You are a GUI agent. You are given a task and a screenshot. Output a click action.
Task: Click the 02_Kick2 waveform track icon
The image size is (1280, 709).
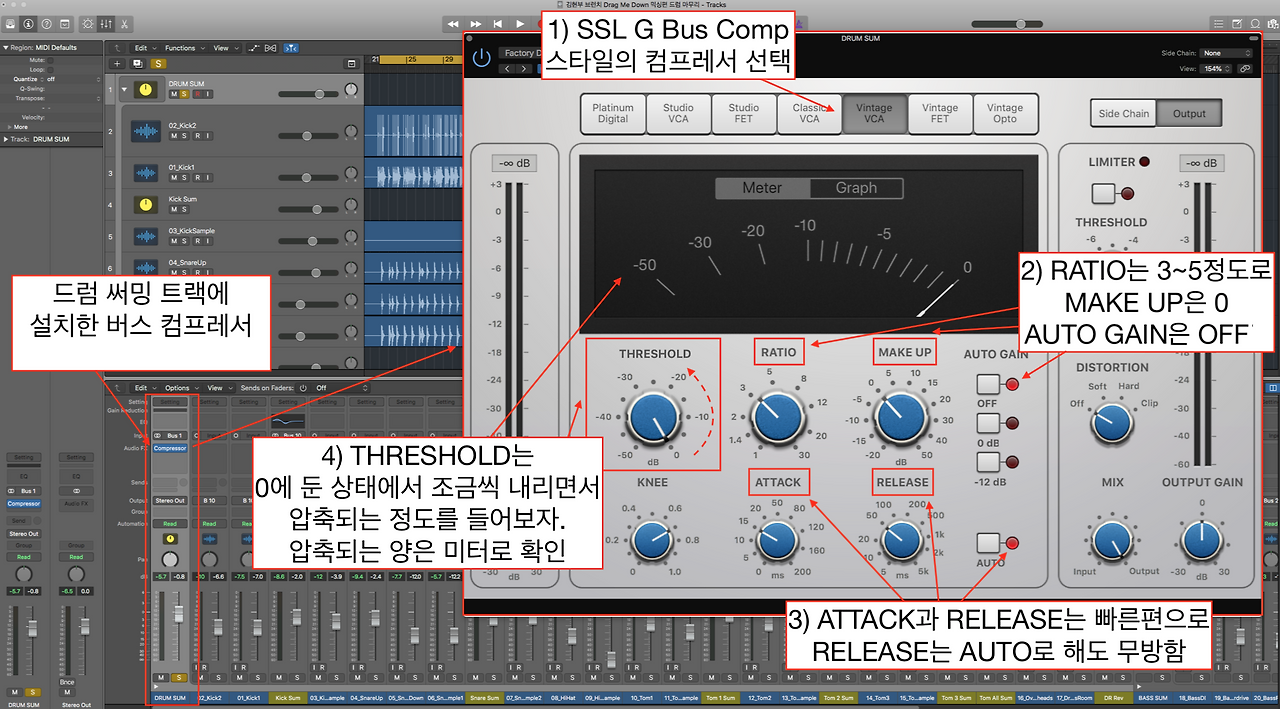147,131
